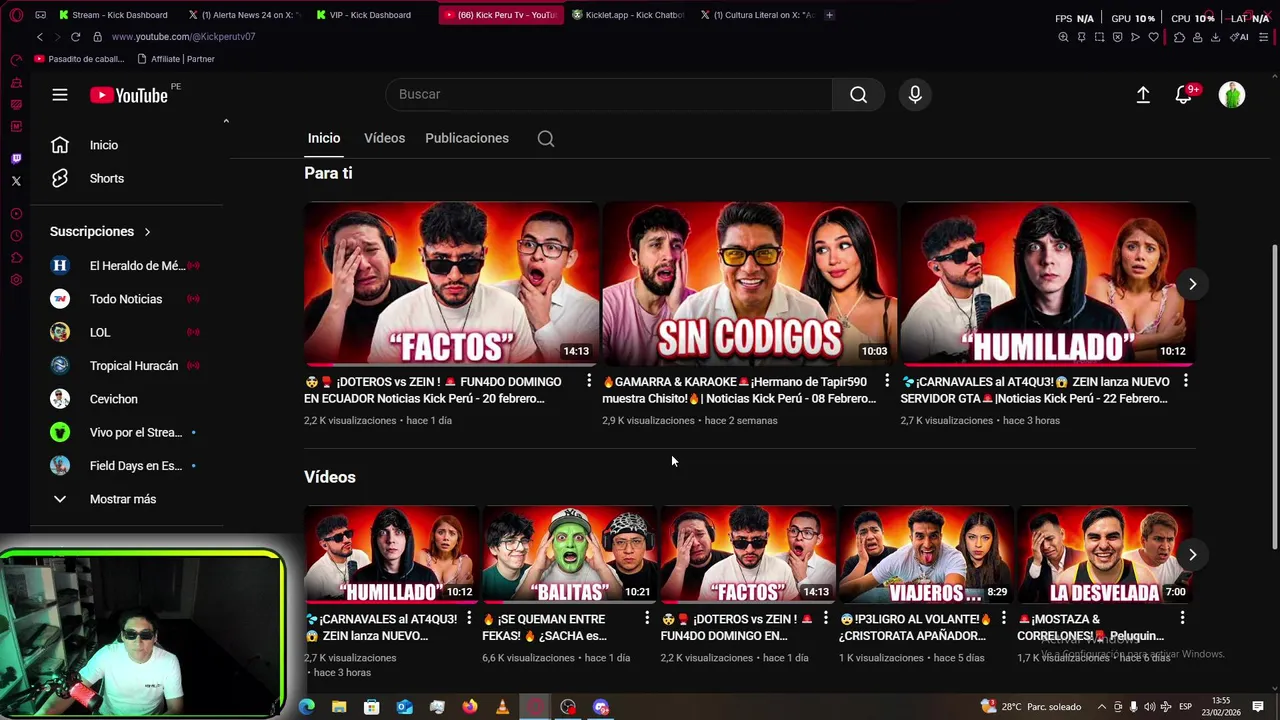This screenshot has width=1280, height=720.
Task: Advance the Vídeos shelf with next arrow
Action: pyautogui.click(x=1192, y=555)
